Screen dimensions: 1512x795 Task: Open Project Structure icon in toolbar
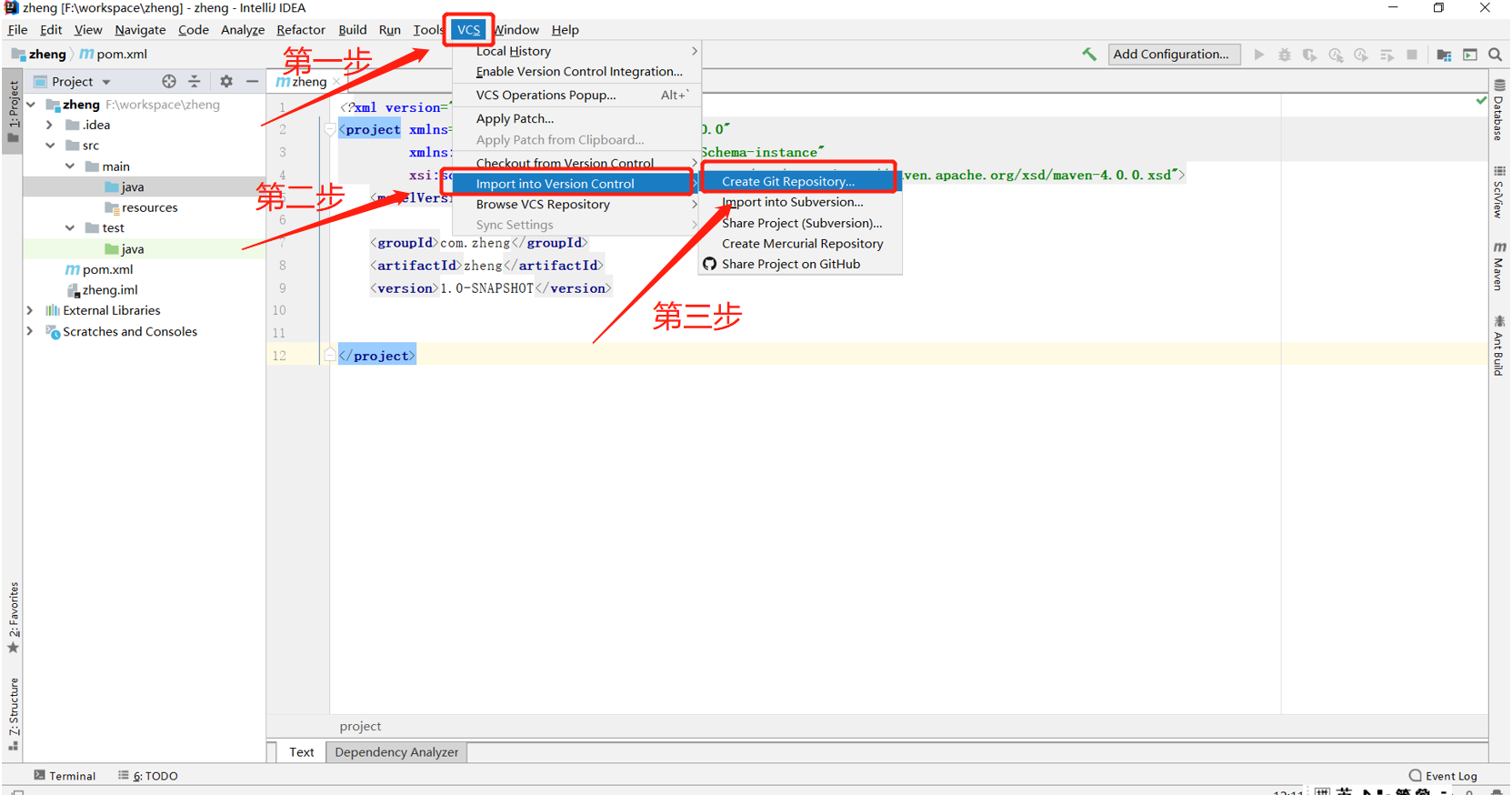pyautogui.click(x=1444, y=55)
